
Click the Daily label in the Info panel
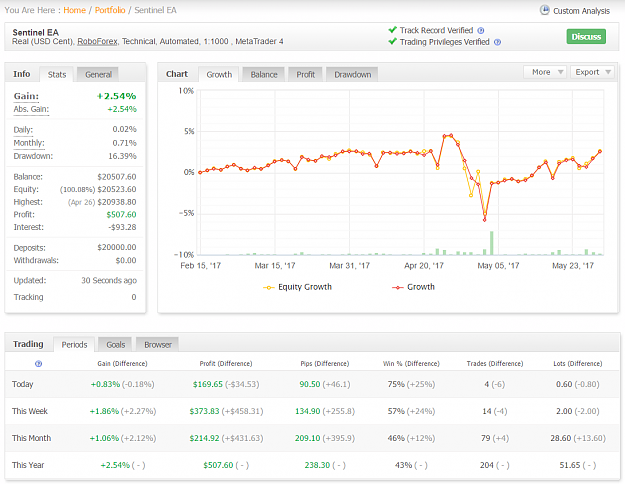click(23, 130)
